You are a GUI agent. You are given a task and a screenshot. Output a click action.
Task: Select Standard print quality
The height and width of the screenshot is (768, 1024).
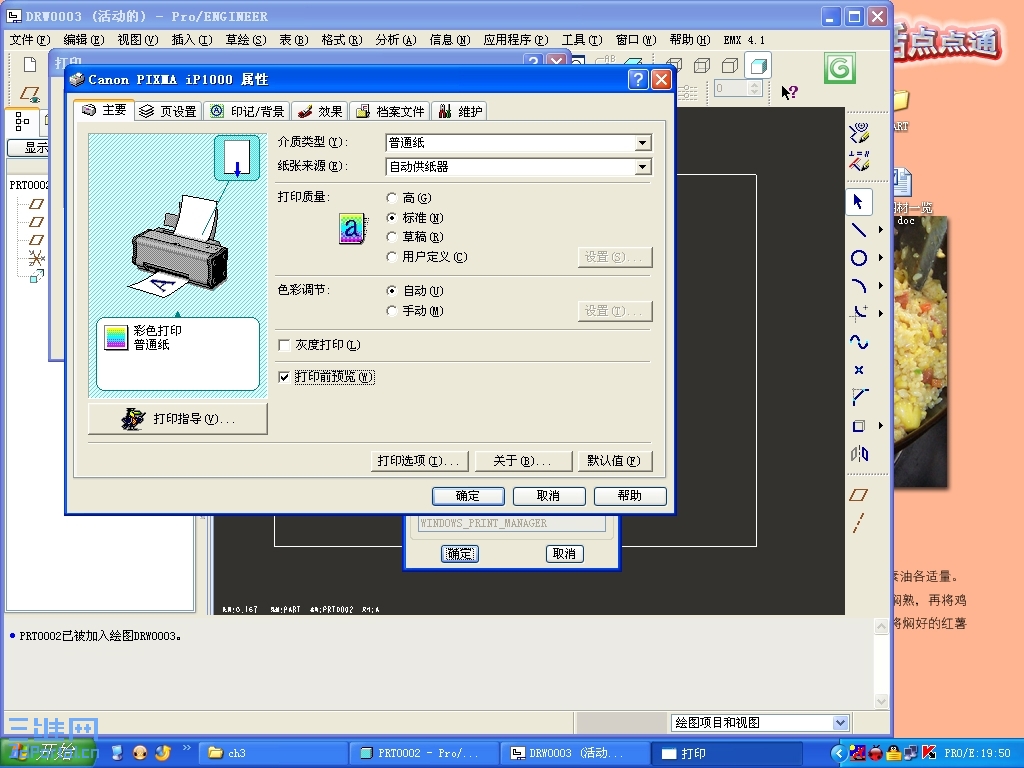pyautogui.click(x=391, y=217)
